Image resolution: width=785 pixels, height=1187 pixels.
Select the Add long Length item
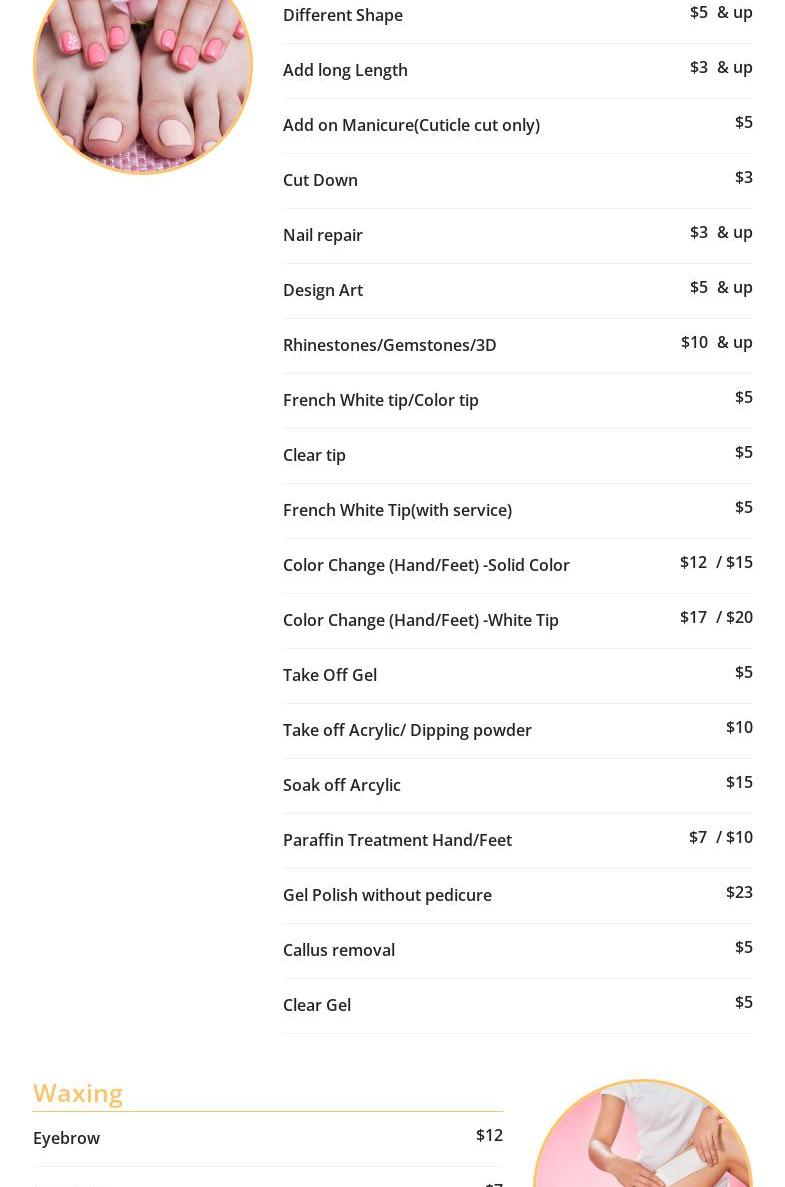click(x=345, y=70)
